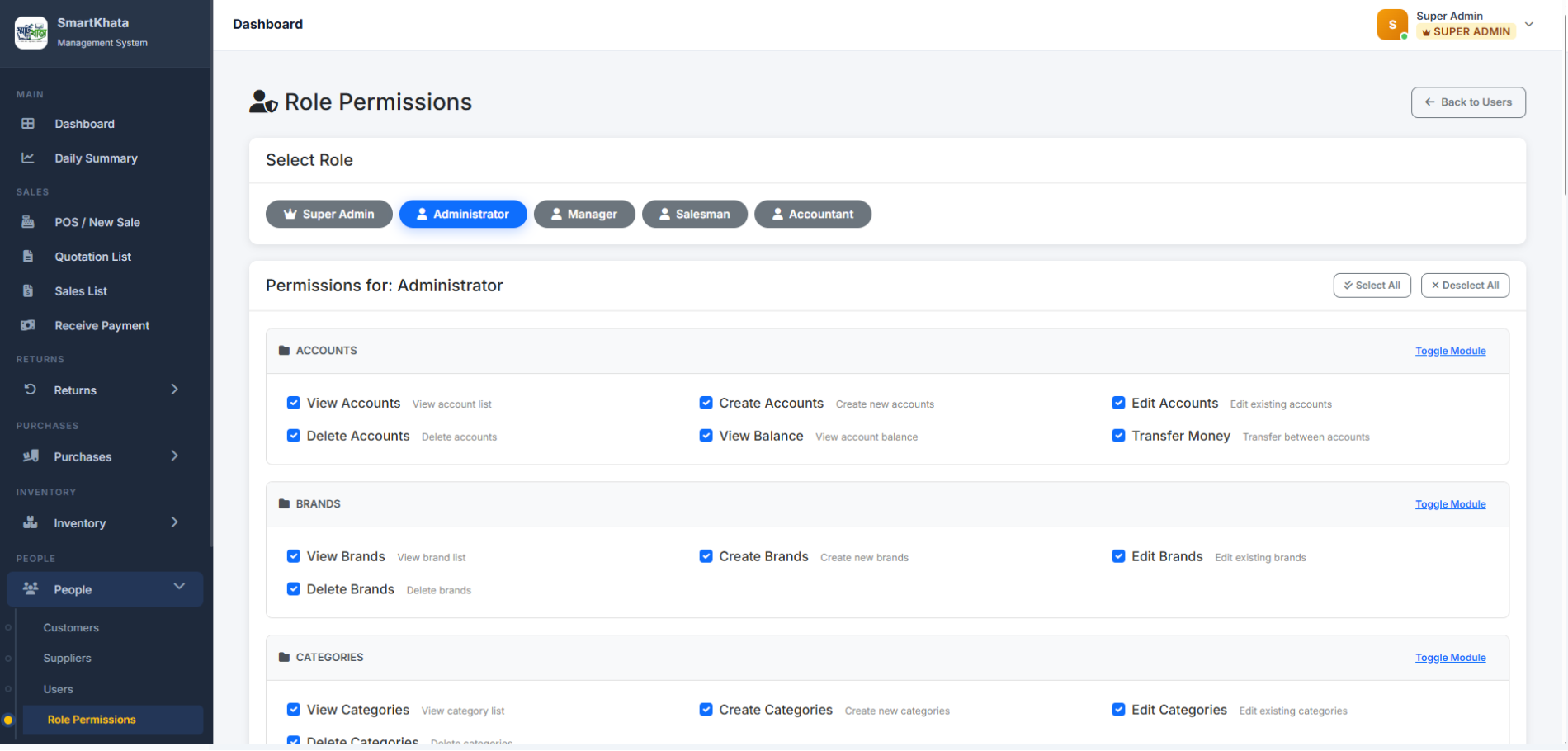This screenshot has width=1568, height=751.
Task: Open Dashboard via its grid icon
Action: [28, 124]
